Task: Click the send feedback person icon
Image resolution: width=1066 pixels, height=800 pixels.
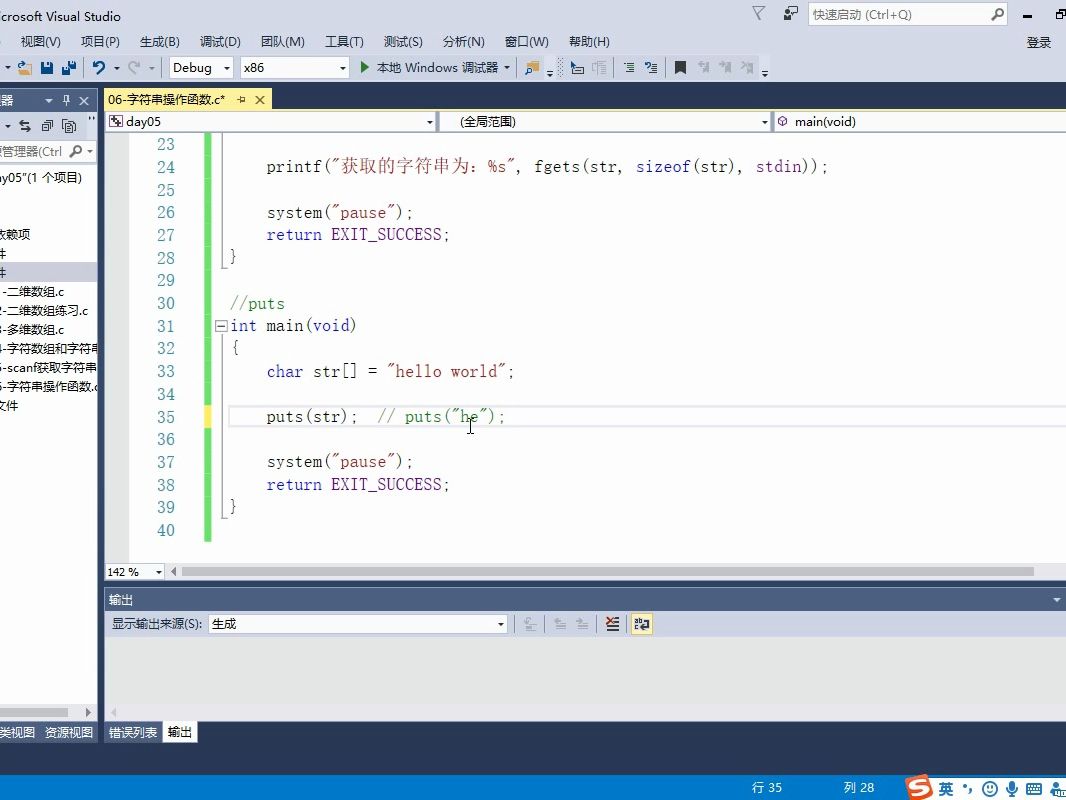Action: click(x=790, y=14)
